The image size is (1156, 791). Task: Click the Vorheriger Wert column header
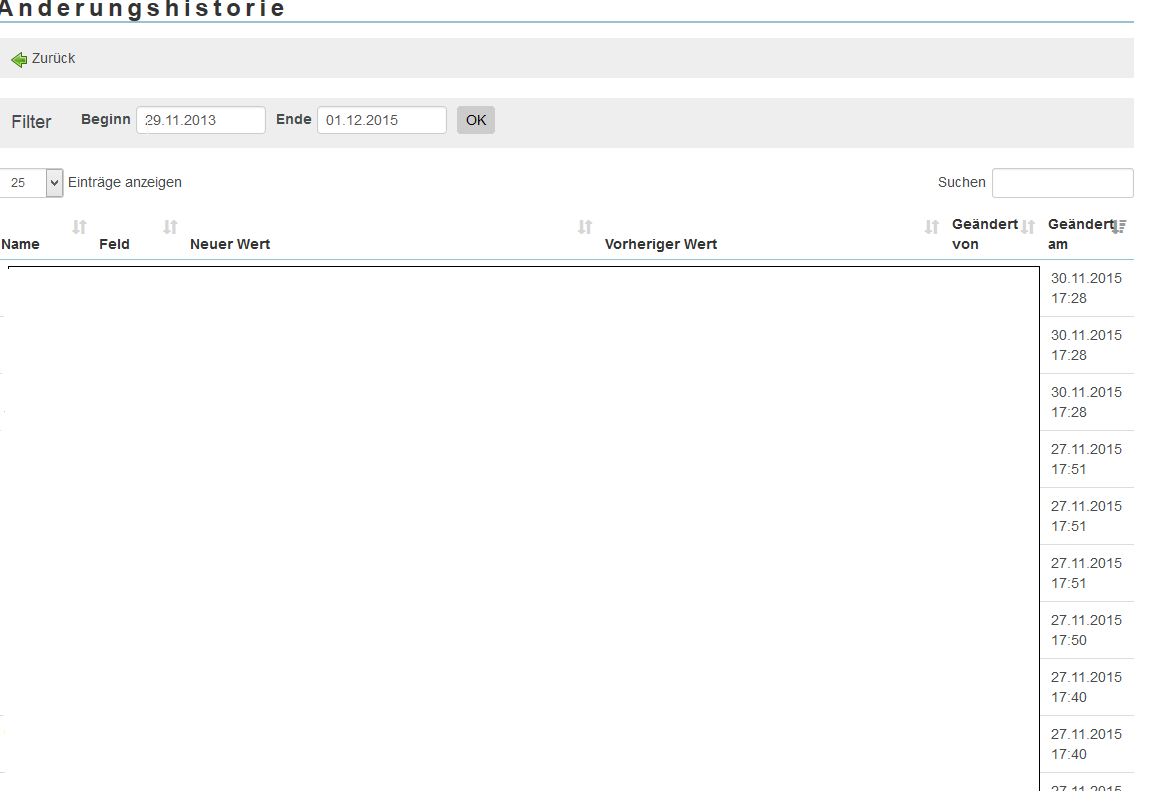click(x=661, y=244)
